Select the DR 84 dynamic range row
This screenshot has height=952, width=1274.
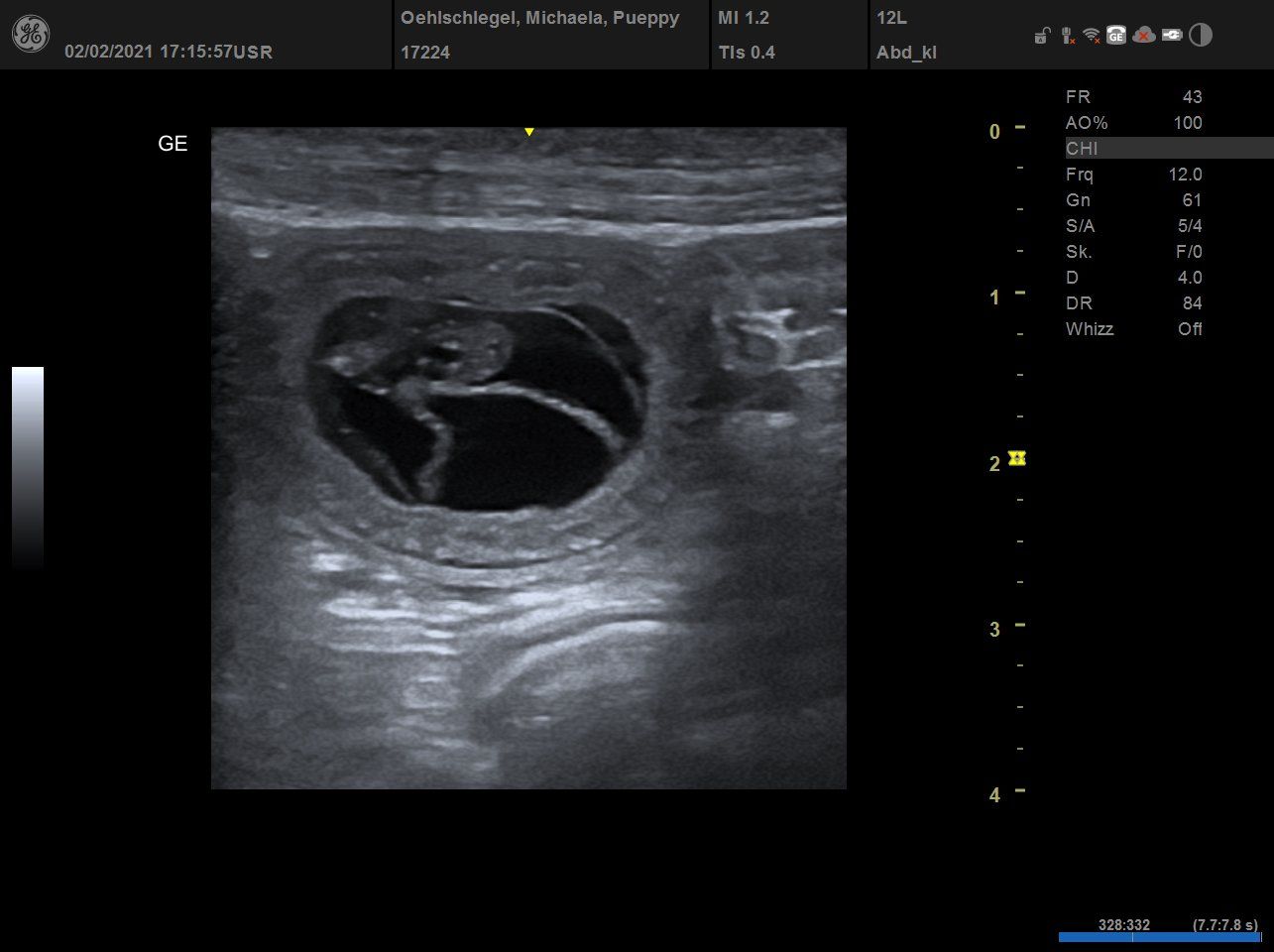[x=1134, y=303]
